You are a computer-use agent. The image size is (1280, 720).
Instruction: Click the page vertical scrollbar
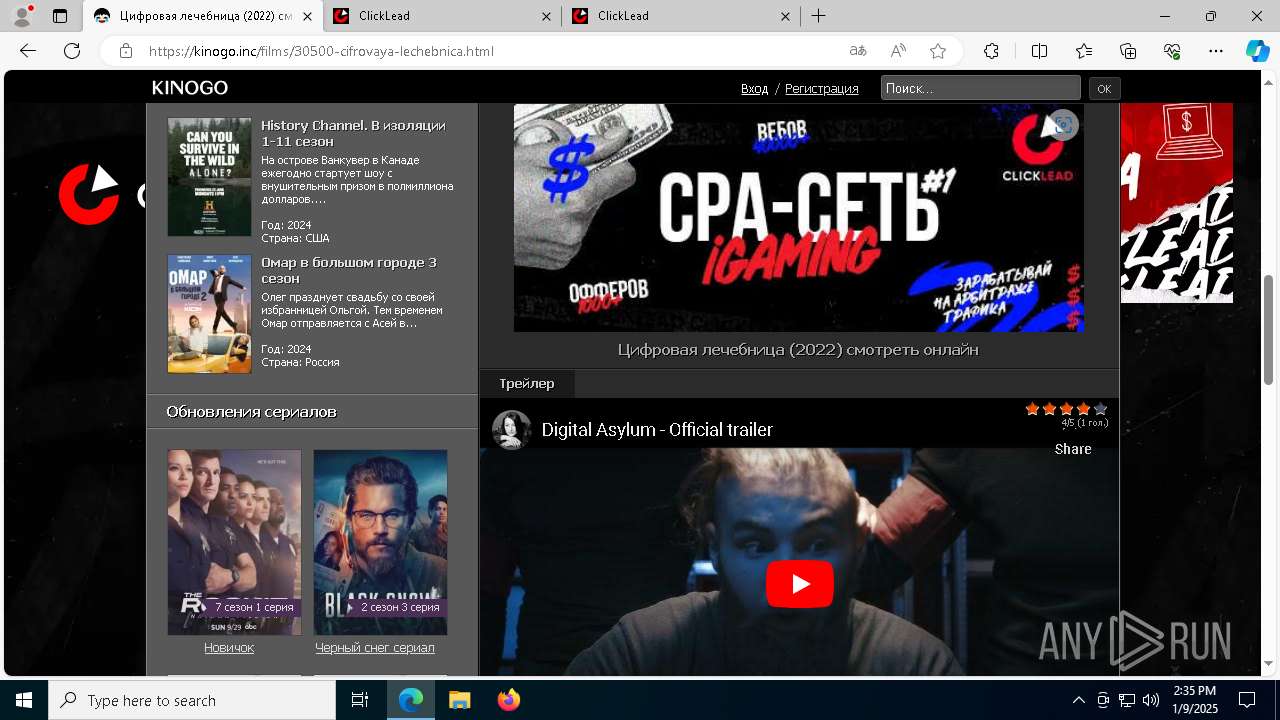[1269, 330]
